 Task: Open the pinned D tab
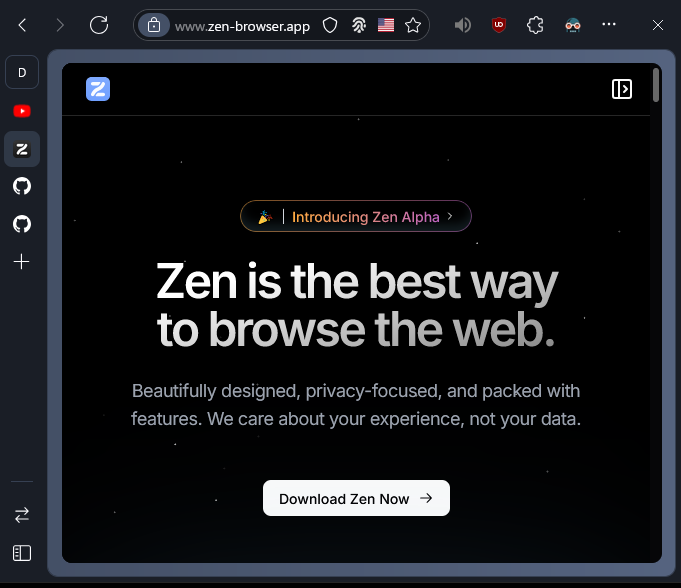pos(22,73)
